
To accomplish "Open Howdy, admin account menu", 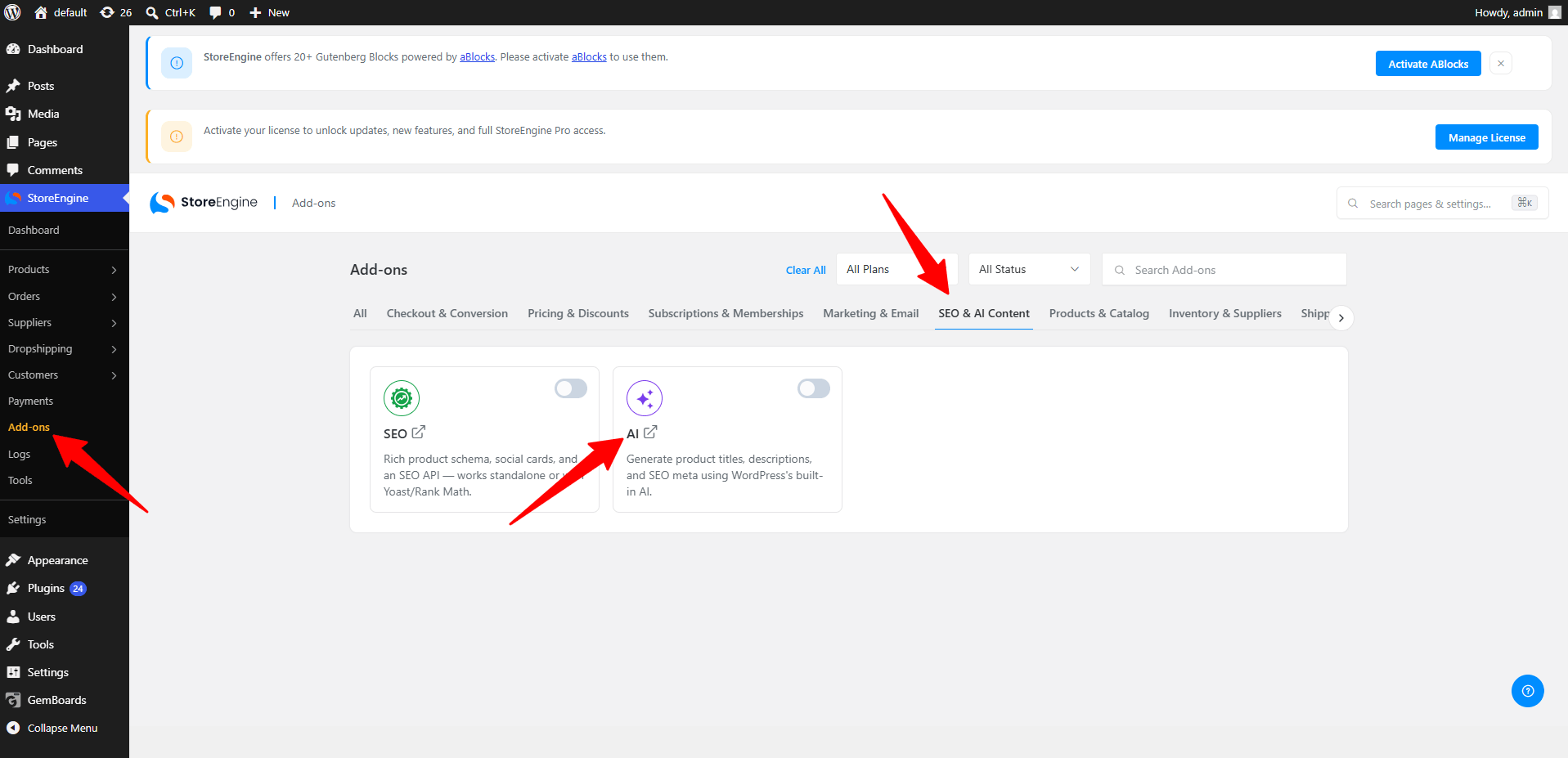I will 1517,12.
